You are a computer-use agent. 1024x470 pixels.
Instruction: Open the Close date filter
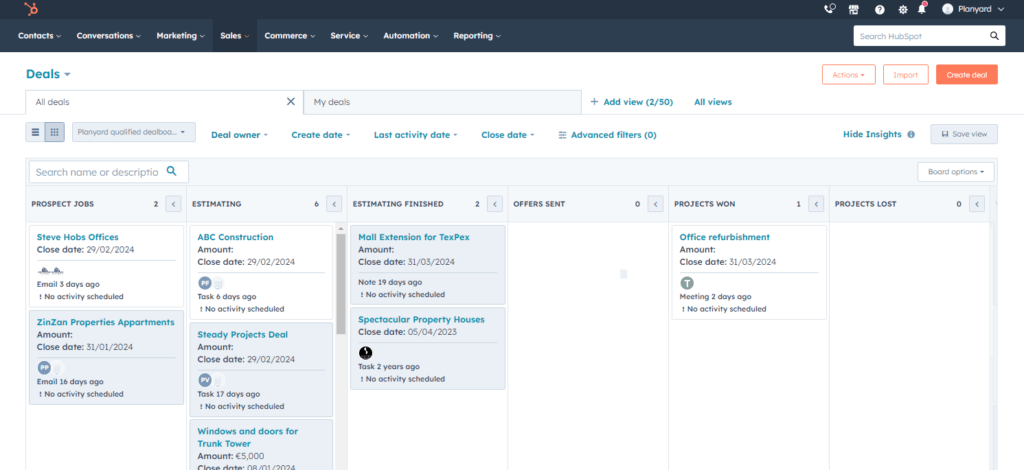click(x=507, y=134)
